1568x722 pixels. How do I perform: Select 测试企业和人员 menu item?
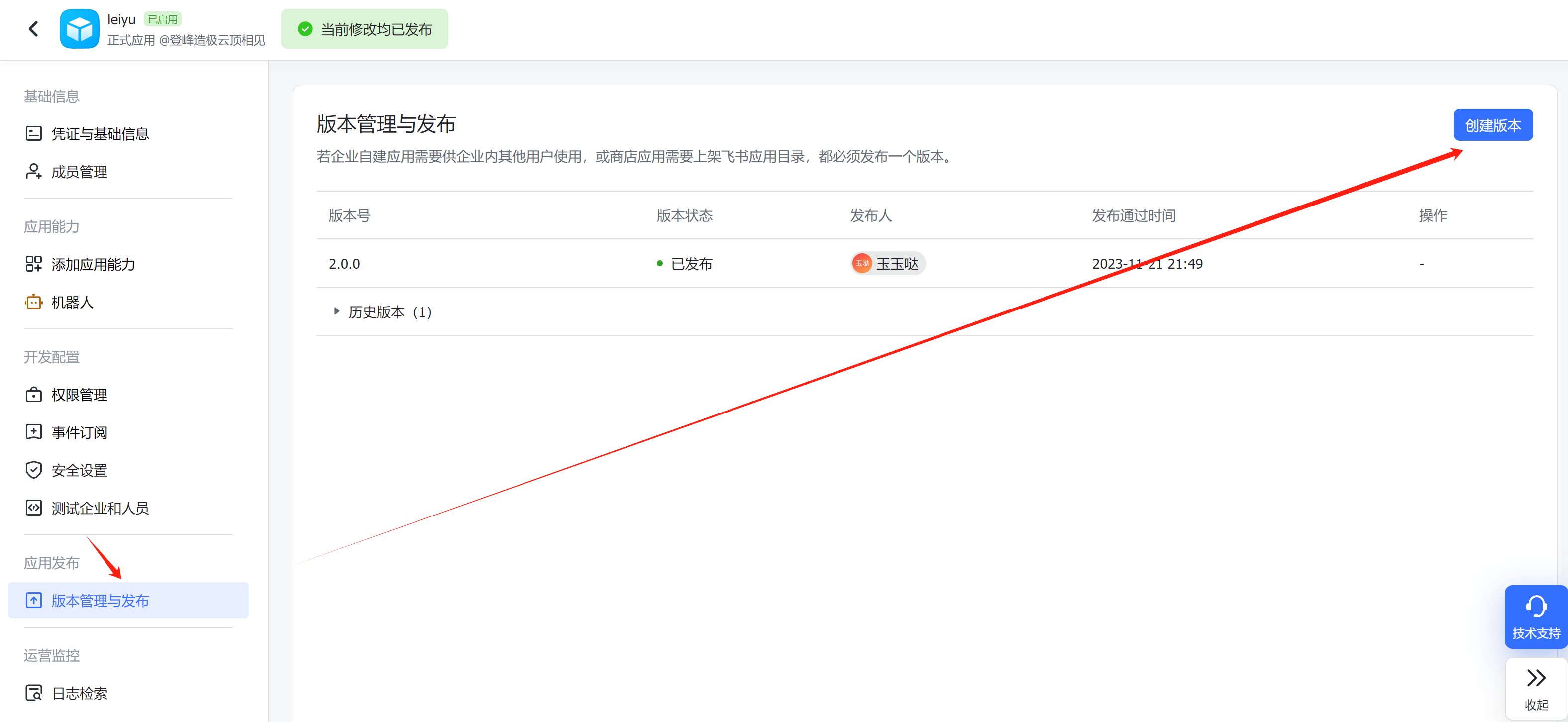pos(100,508)
